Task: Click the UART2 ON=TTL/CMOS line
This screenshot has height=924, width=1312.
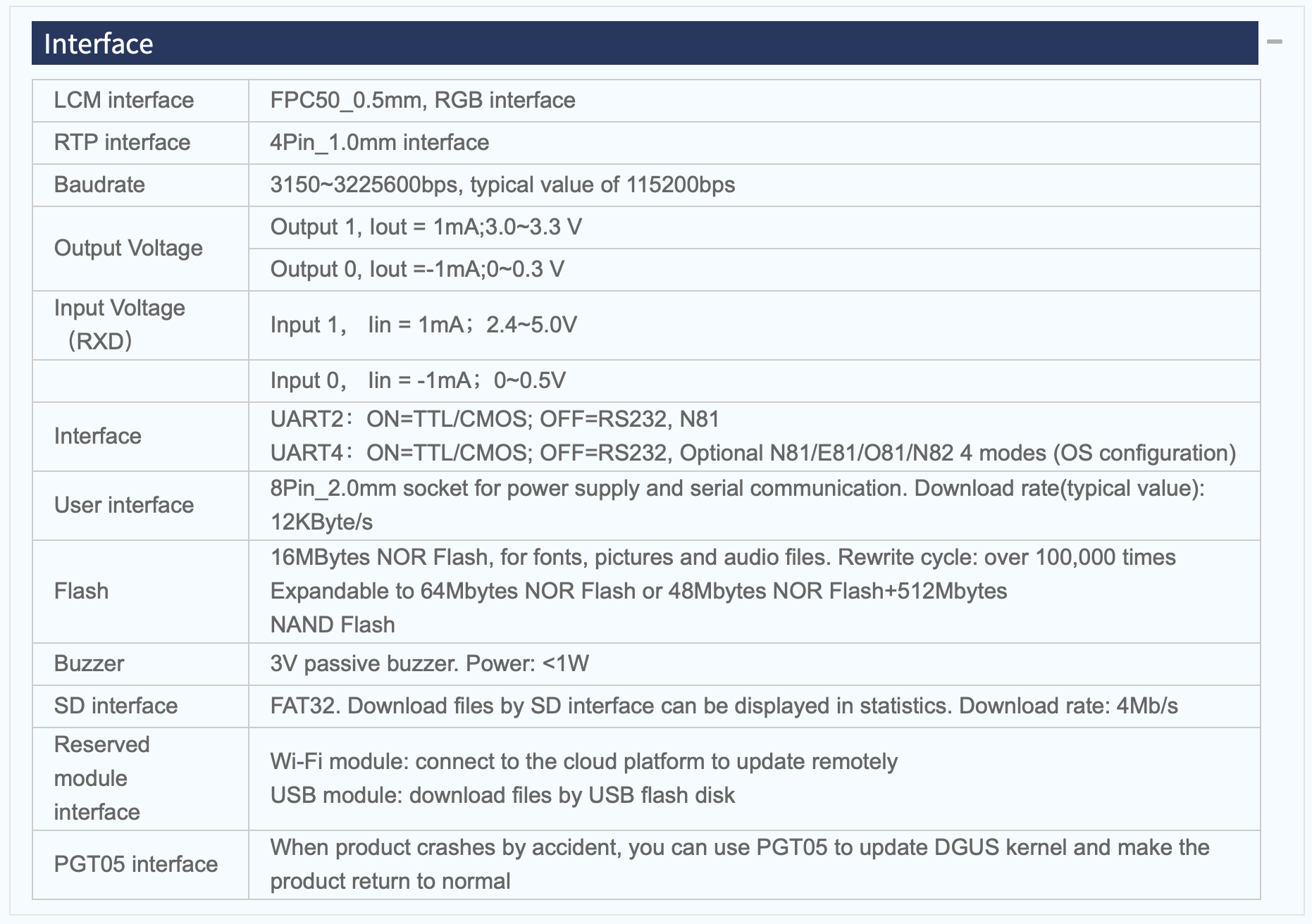Action: click(495, 420)
